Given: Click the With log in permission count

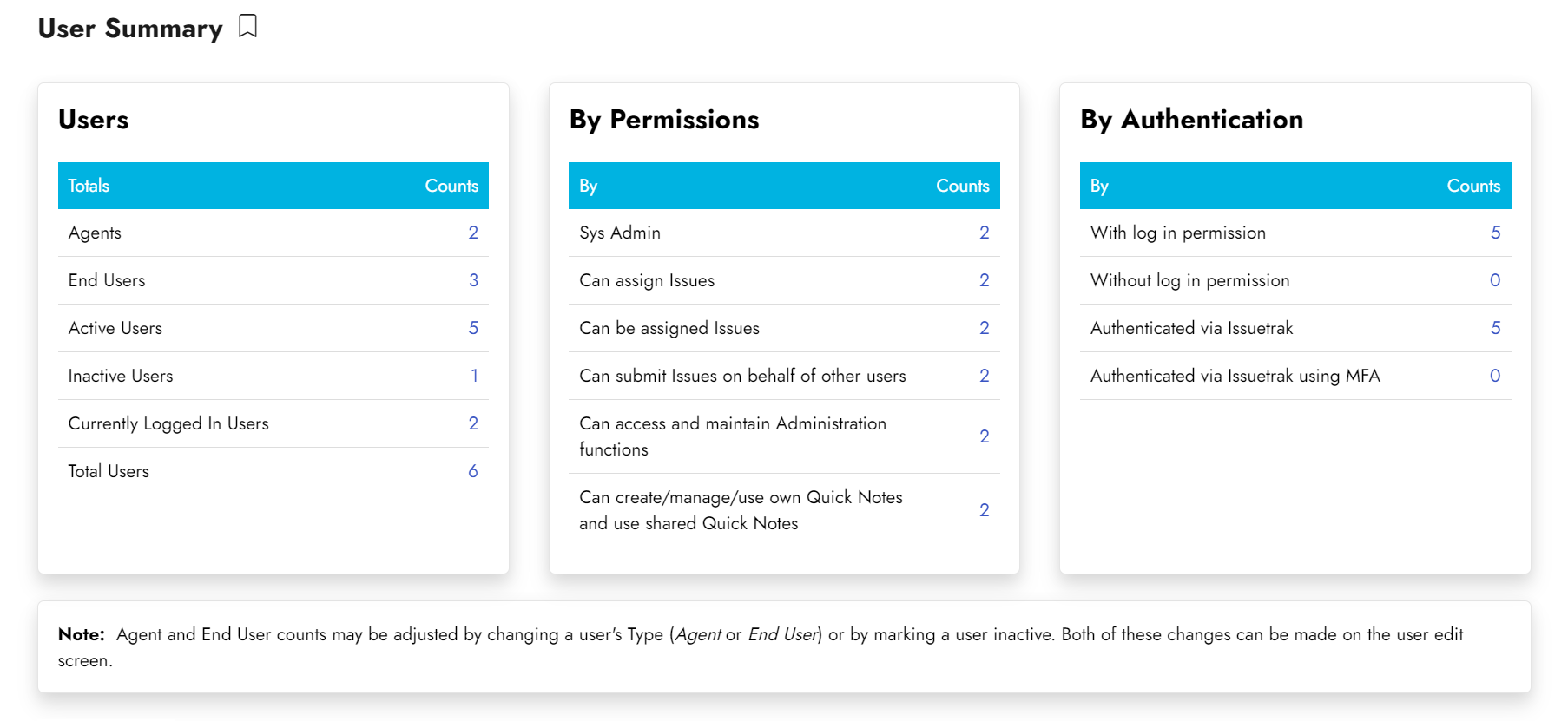Looking at the screenshot, I should [1495, 233].
